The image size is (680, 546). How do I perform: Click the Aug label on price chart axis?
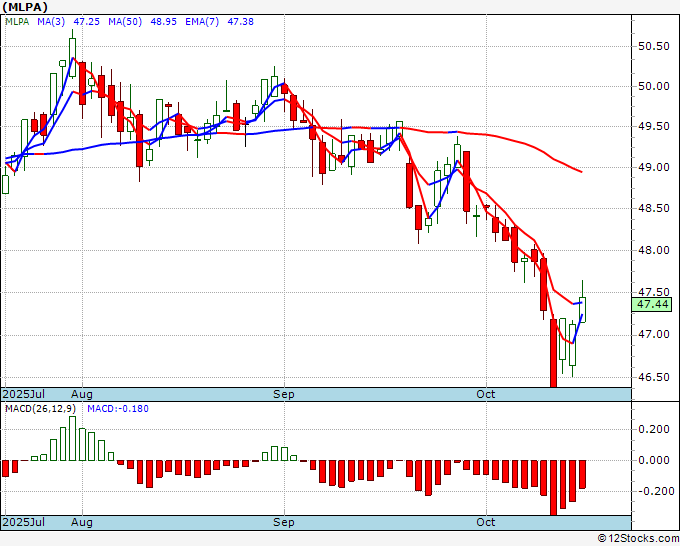82,394
